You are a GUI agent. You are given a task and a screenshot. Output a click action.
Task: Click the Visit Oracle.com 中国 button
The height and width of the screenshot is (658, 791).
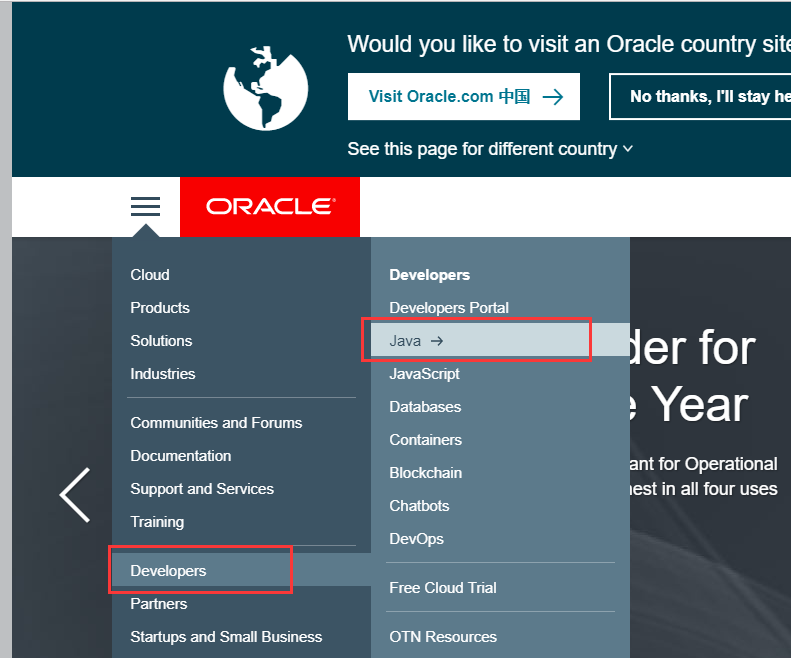[x=464, y=96]
